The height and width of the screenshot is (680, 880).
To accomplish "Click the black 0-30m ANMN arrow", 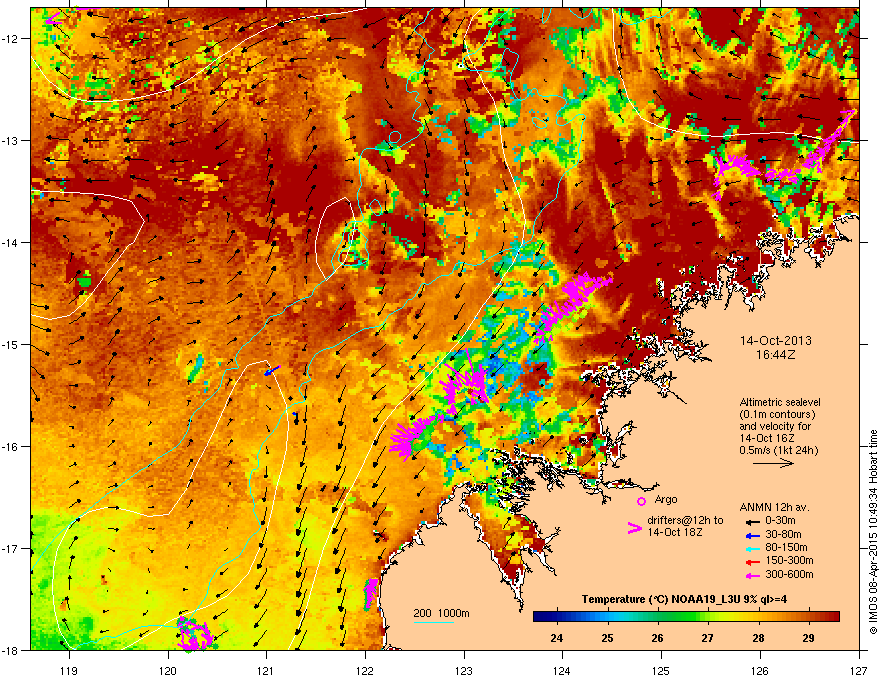I will click(753, 522).
